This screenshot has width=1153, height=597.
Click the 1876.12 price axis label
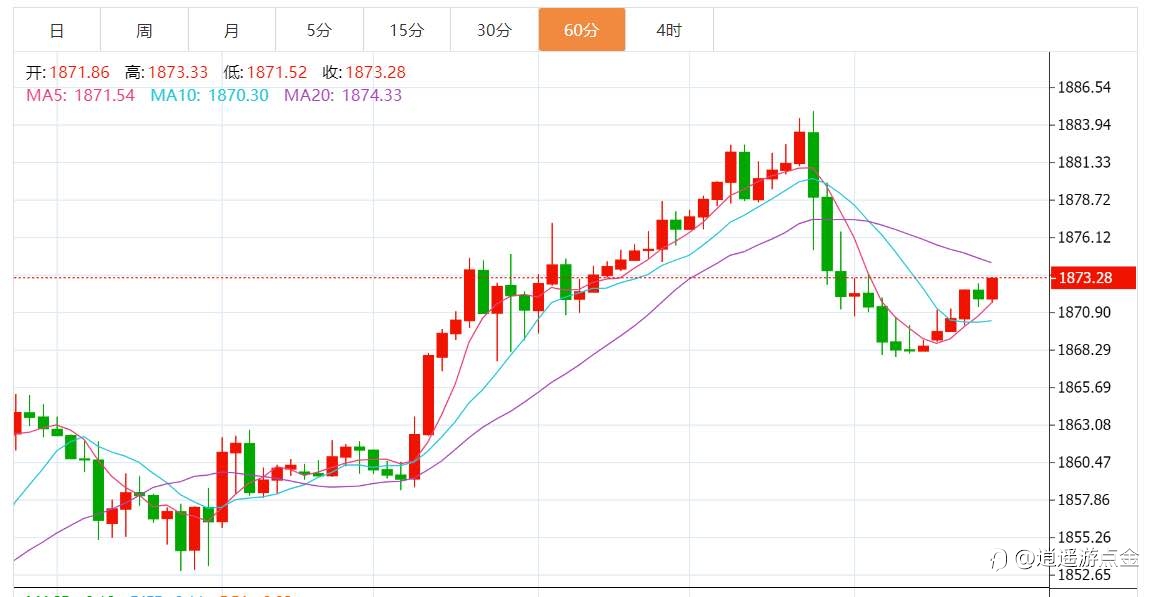click(1084, 237)
